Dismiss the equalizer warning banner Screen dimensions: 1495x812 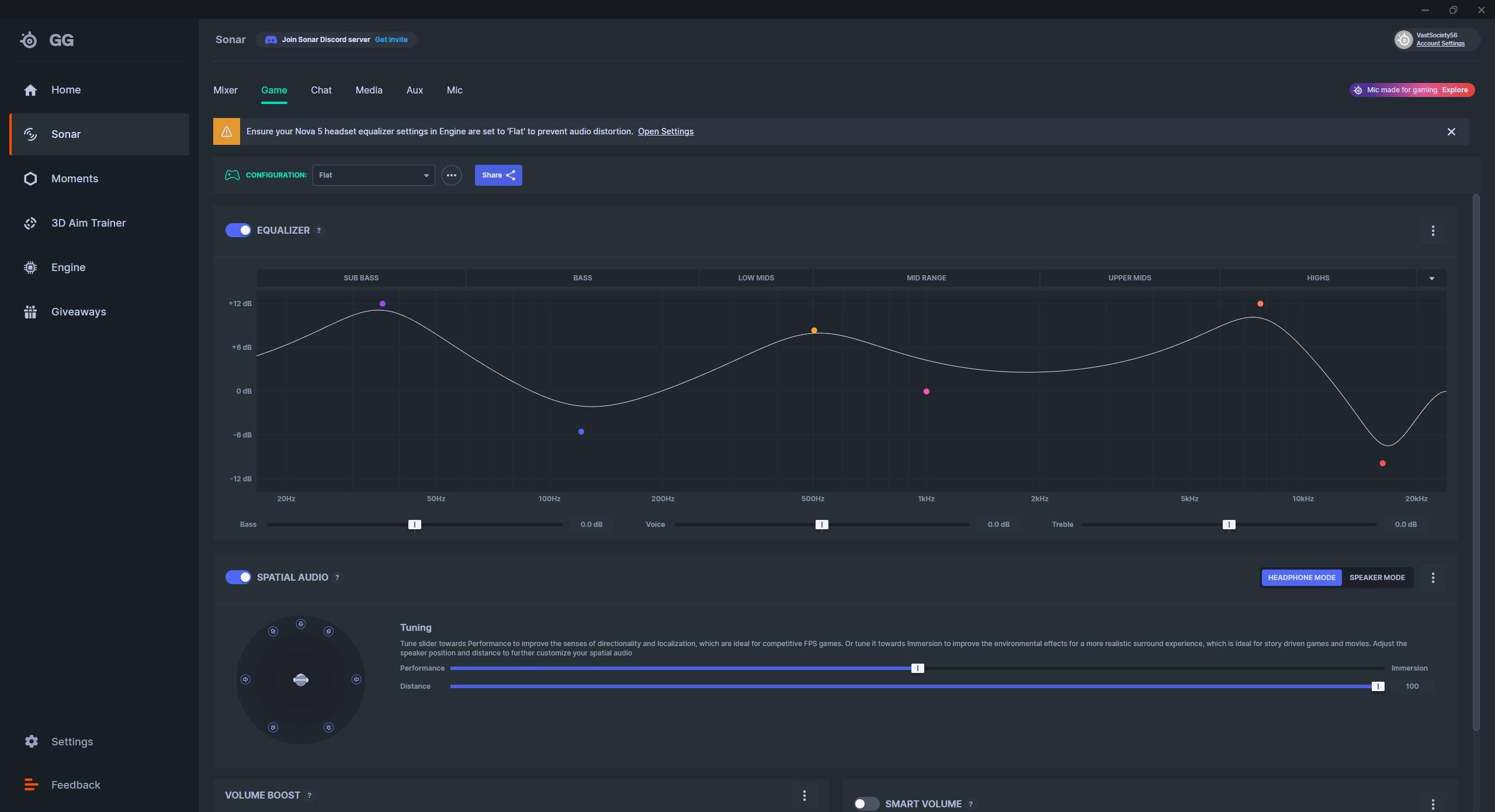[1451, 132]
